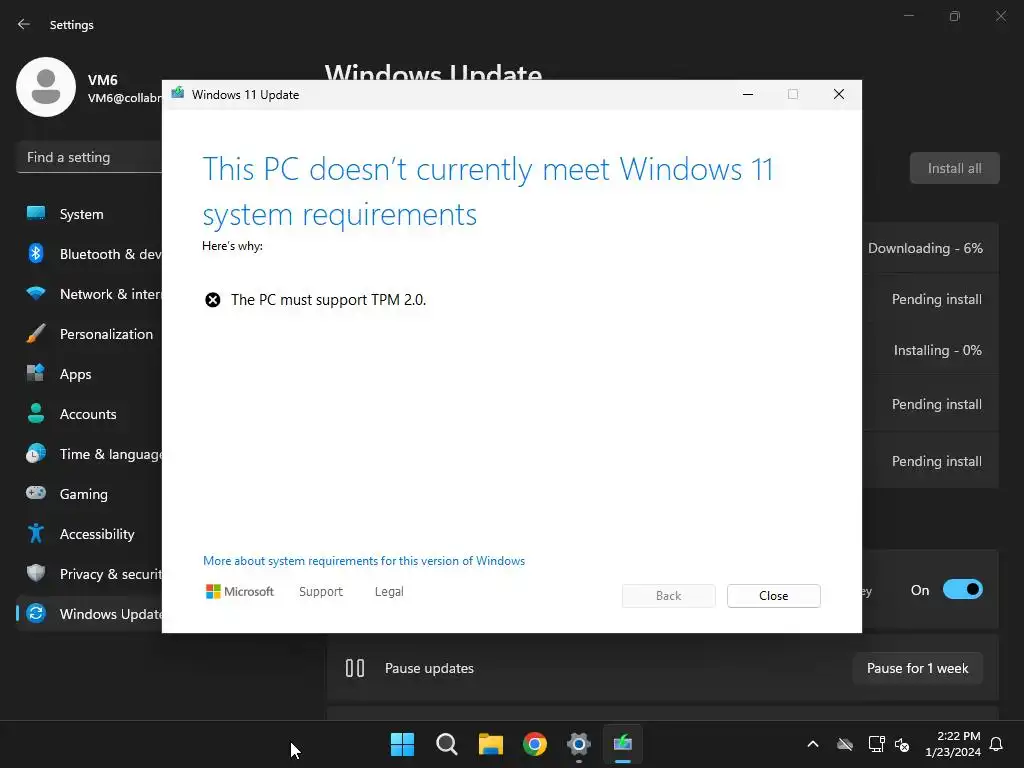Click the Downloading - 6% status
The height and width of the screenshot is (768, 1024).
click(x=925, y=248)
